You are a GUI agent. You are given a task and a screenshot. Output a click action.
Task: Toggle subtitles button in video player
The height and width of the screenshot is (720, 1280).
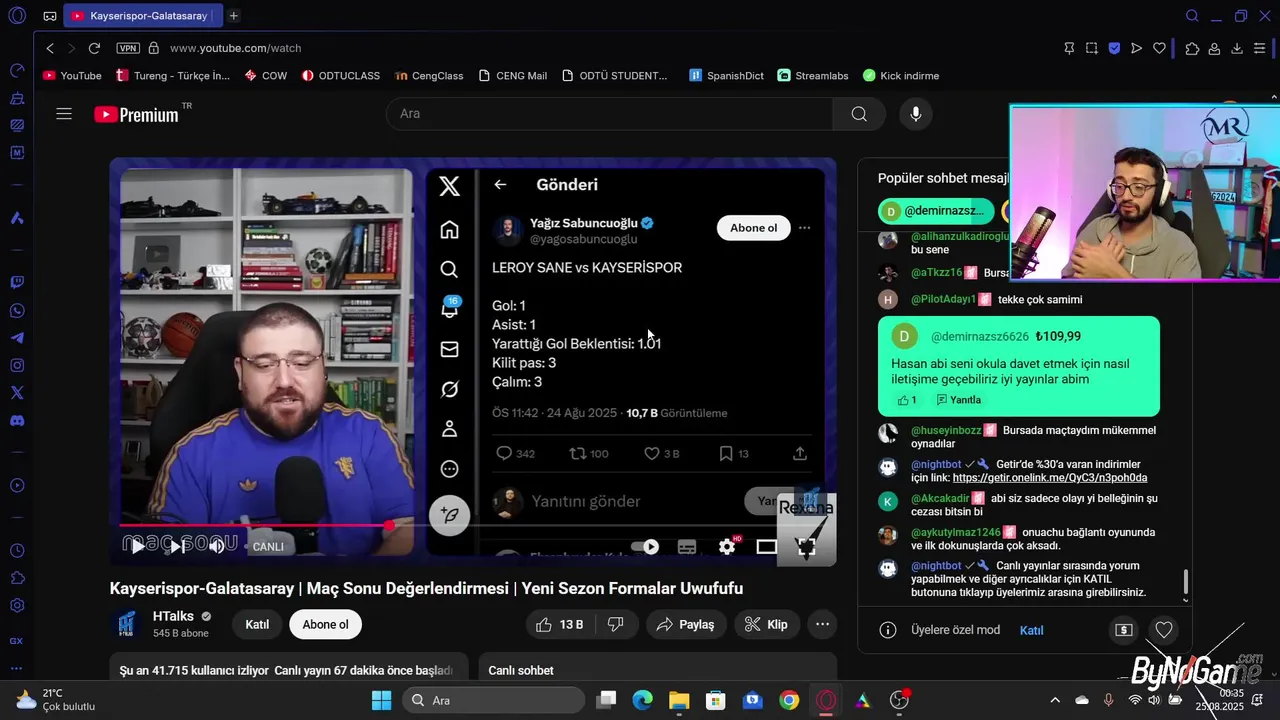point(687,547)
